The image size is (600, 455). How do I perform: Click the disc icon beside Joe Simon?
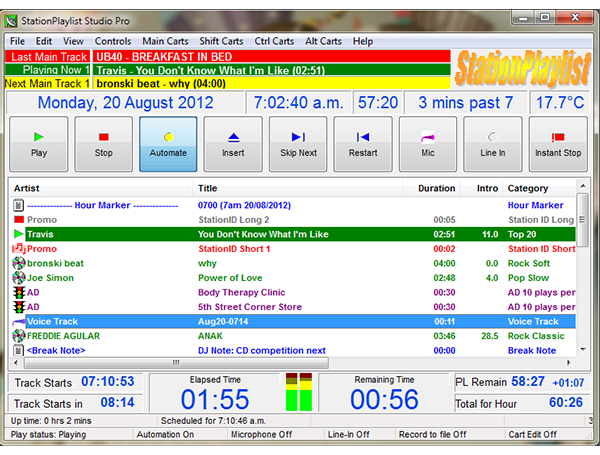[x=19, y=278]
